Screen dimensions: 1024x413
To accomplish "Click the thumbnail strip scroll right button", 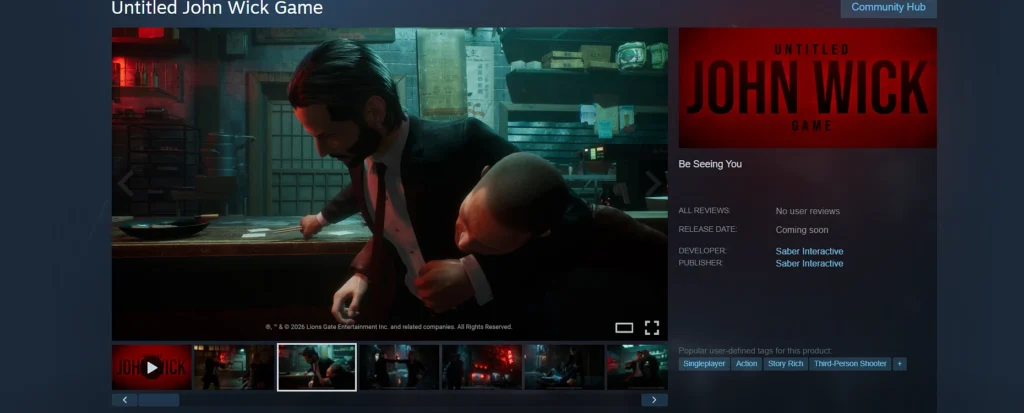I will (654, 400).
